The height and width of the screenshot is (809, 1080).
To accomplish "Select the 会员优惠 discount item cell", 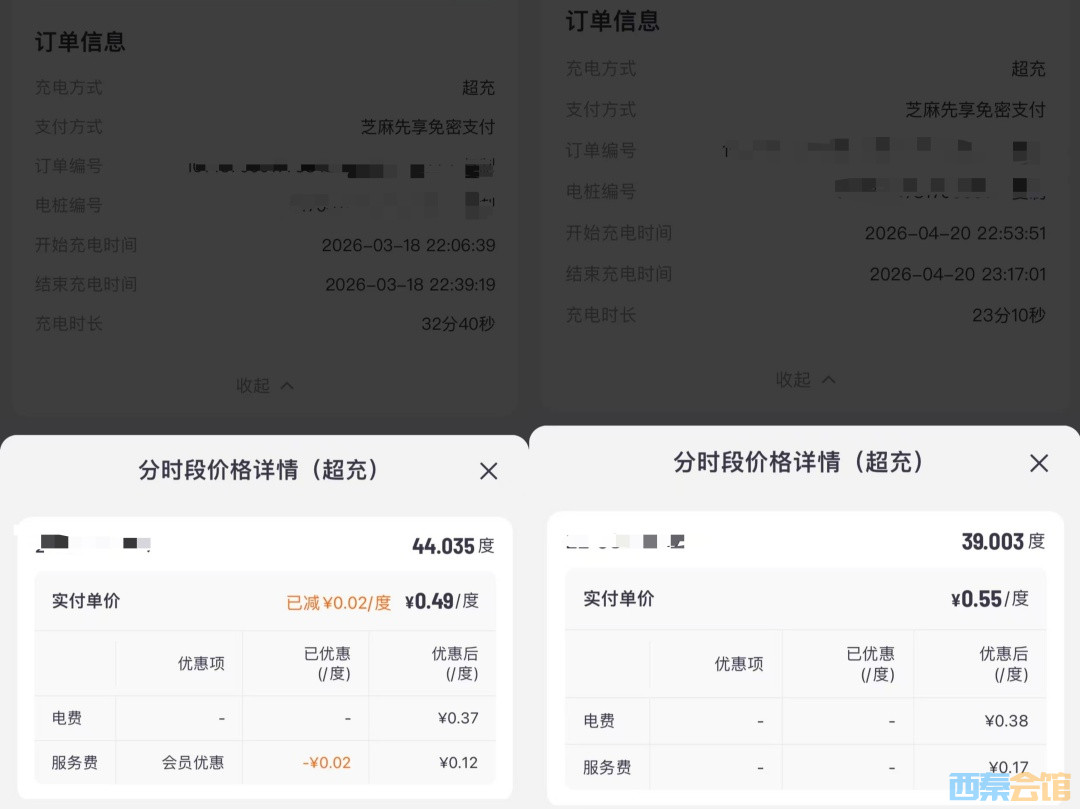I will tap(193, 763).
